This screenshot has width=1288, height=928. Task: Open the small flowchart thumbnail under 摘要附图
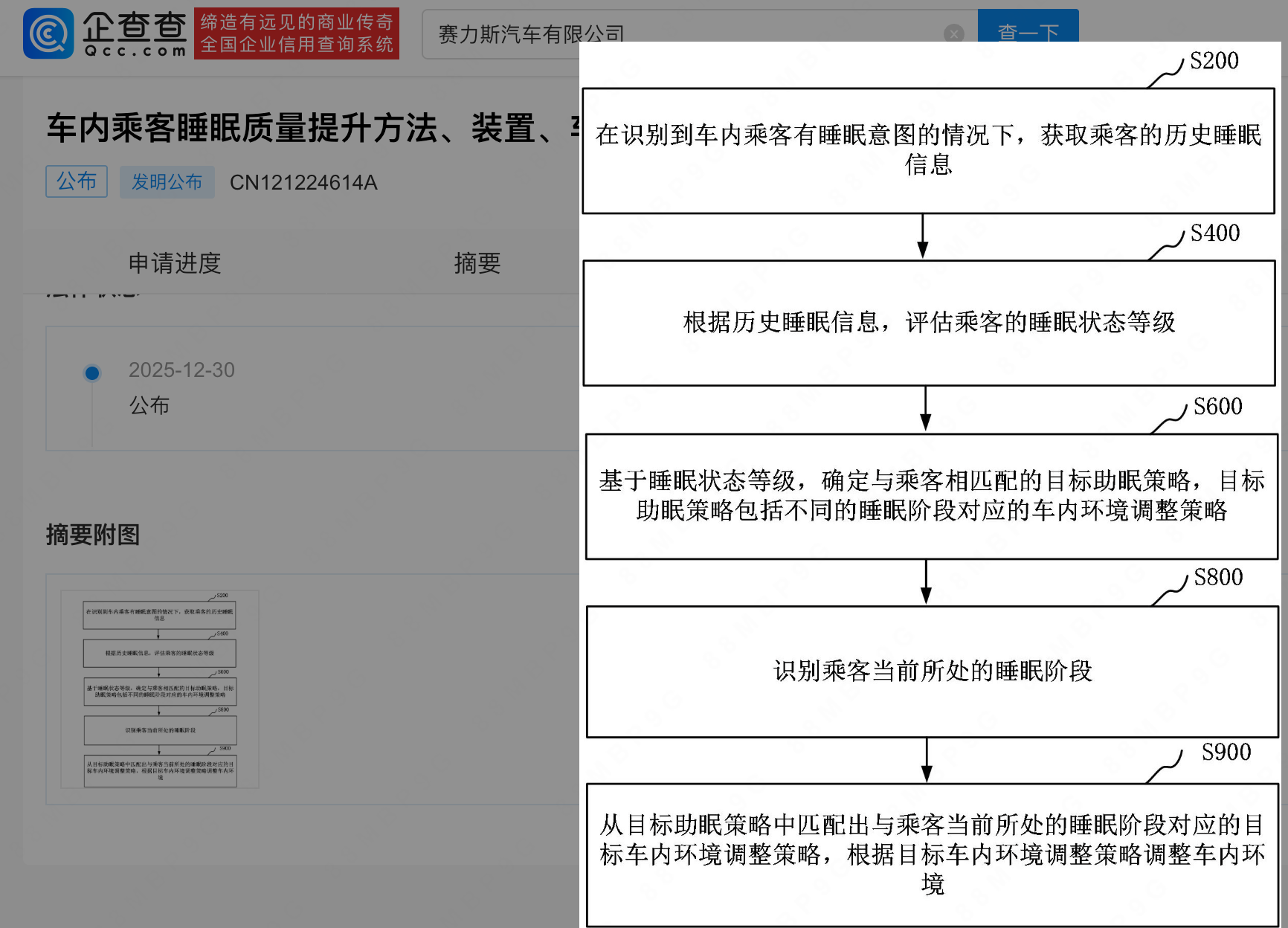(160, 689)
